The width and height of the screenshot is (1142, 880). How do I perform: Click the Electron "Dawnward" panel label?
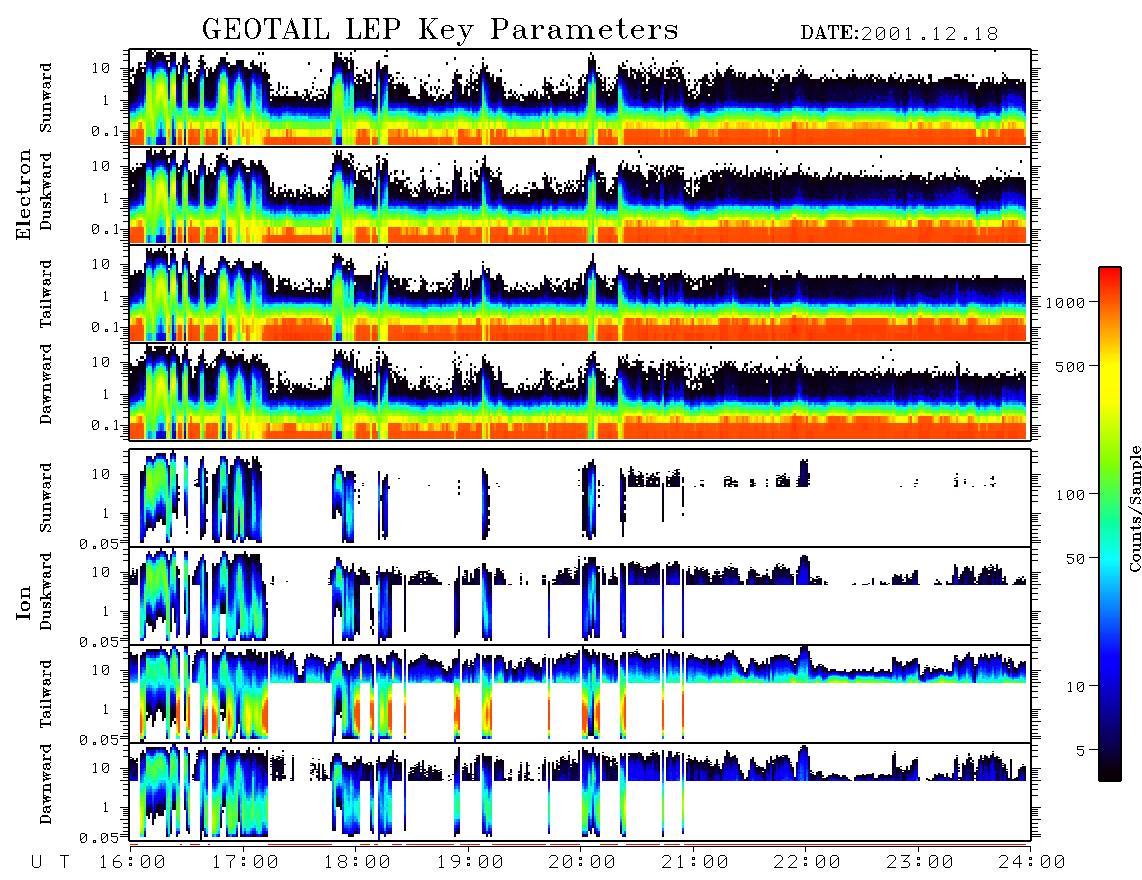[x=46, y=384]
